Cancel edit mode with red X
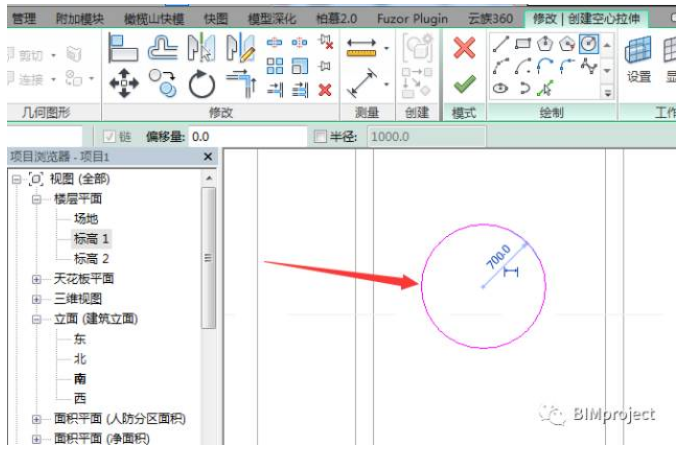 tap(464, 47)
